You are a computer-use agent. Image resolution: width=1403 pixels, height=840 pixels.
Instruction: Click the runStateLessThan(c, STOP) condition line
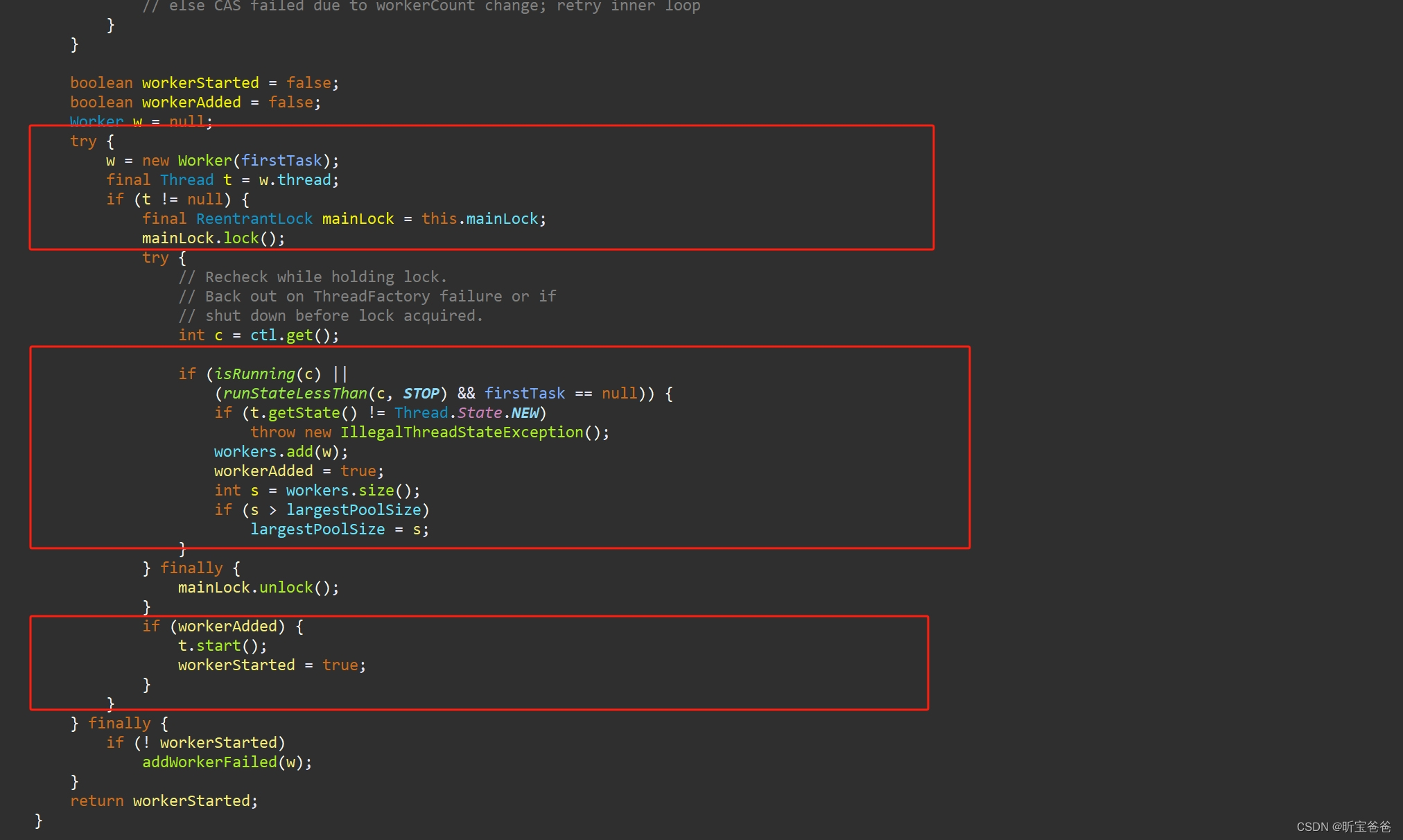coord(443,394)
